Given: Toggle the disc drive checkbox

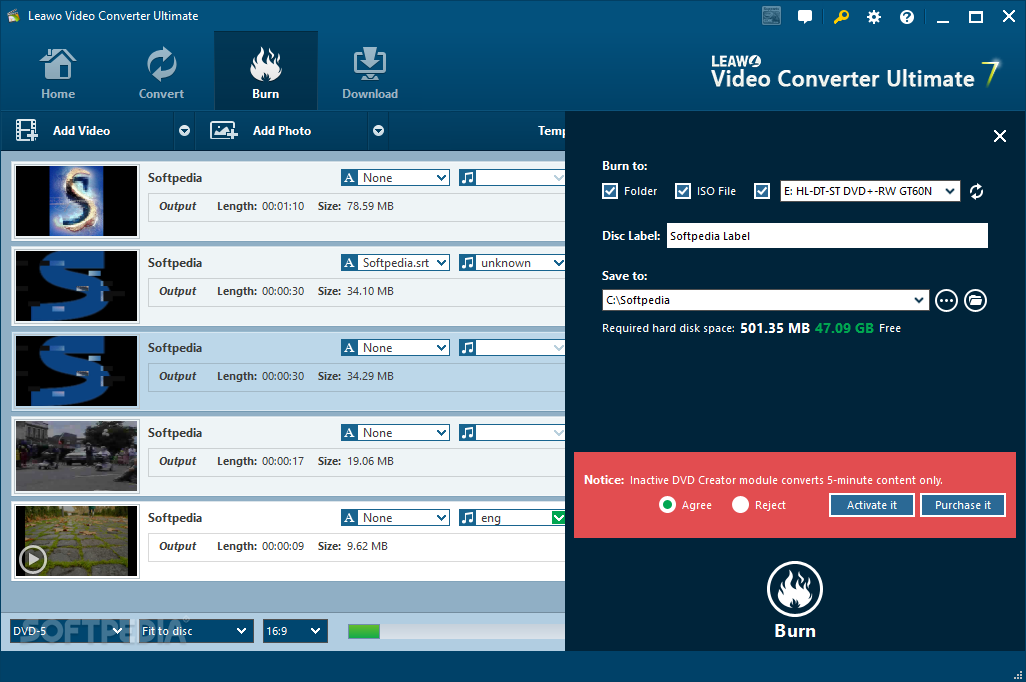Looking at the screenshot, I should (x=762, y=191).
